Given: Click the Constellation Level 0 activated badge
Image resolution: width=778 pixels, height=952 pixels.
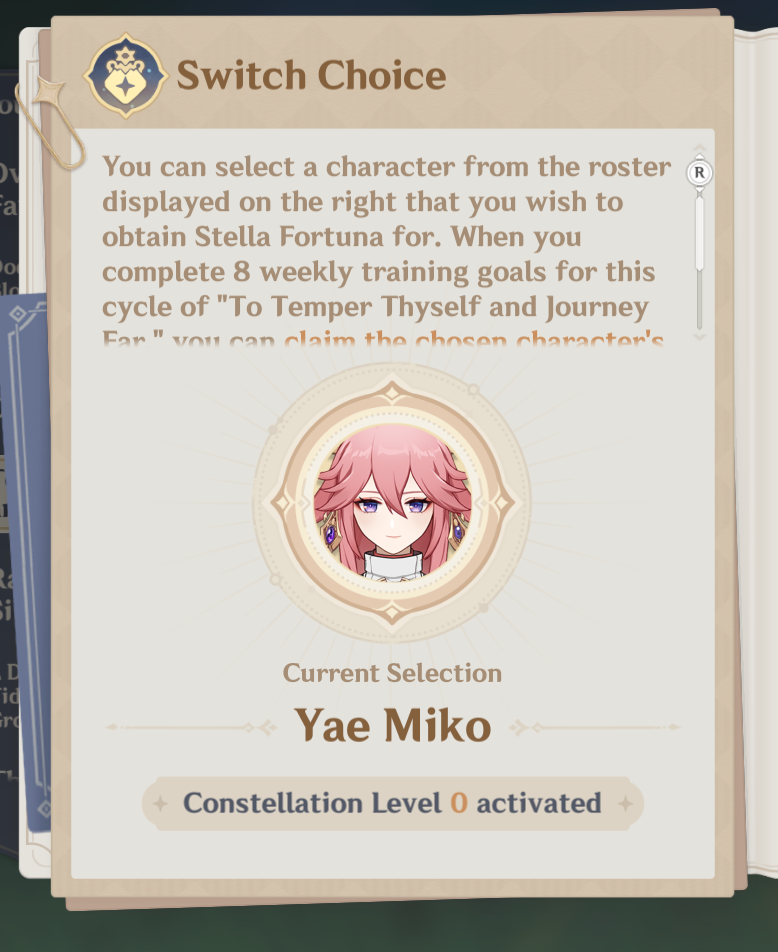Looking at the screenshot, I should [392, 803].
